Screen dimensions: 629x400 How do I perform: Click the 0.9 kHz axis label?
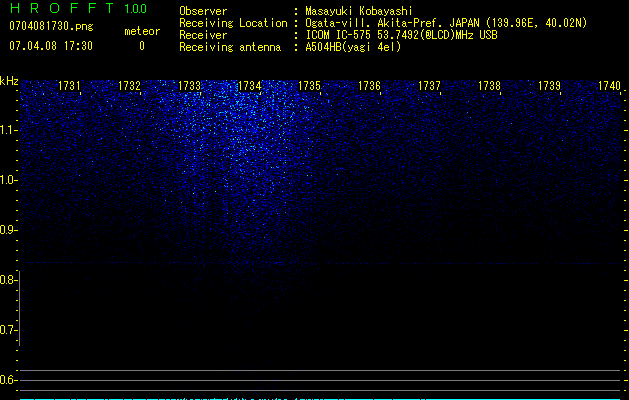(8, 230)
